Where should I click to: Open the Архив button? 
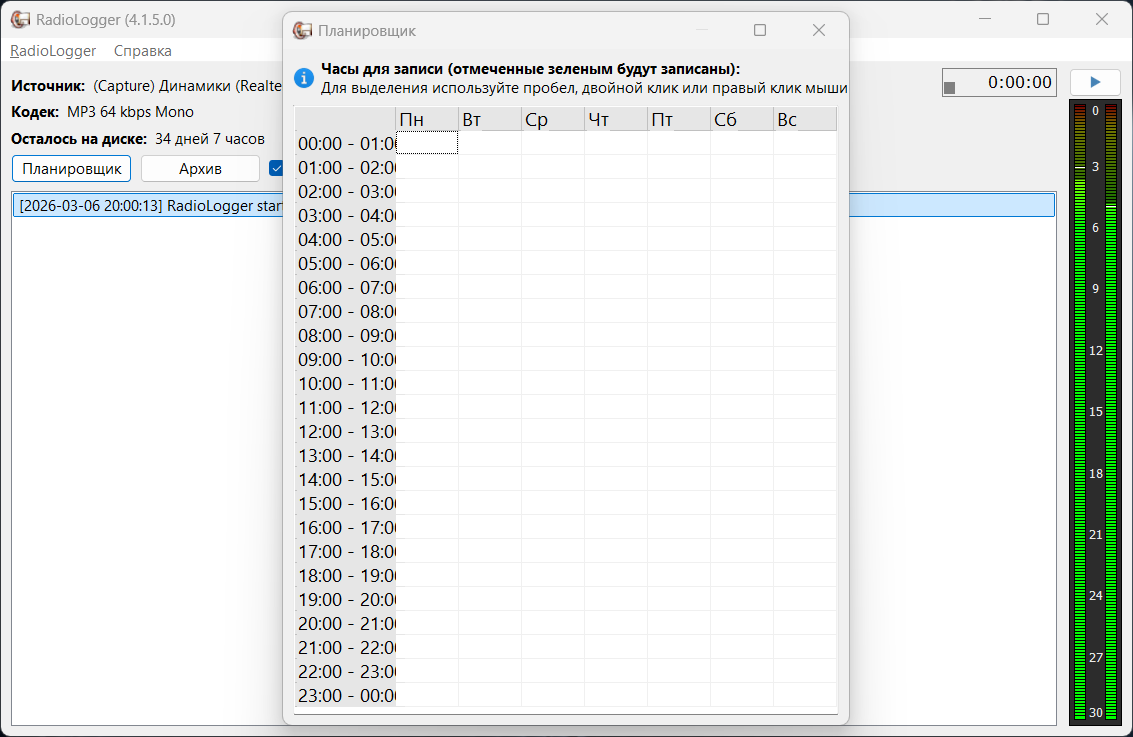pos(200,168)
